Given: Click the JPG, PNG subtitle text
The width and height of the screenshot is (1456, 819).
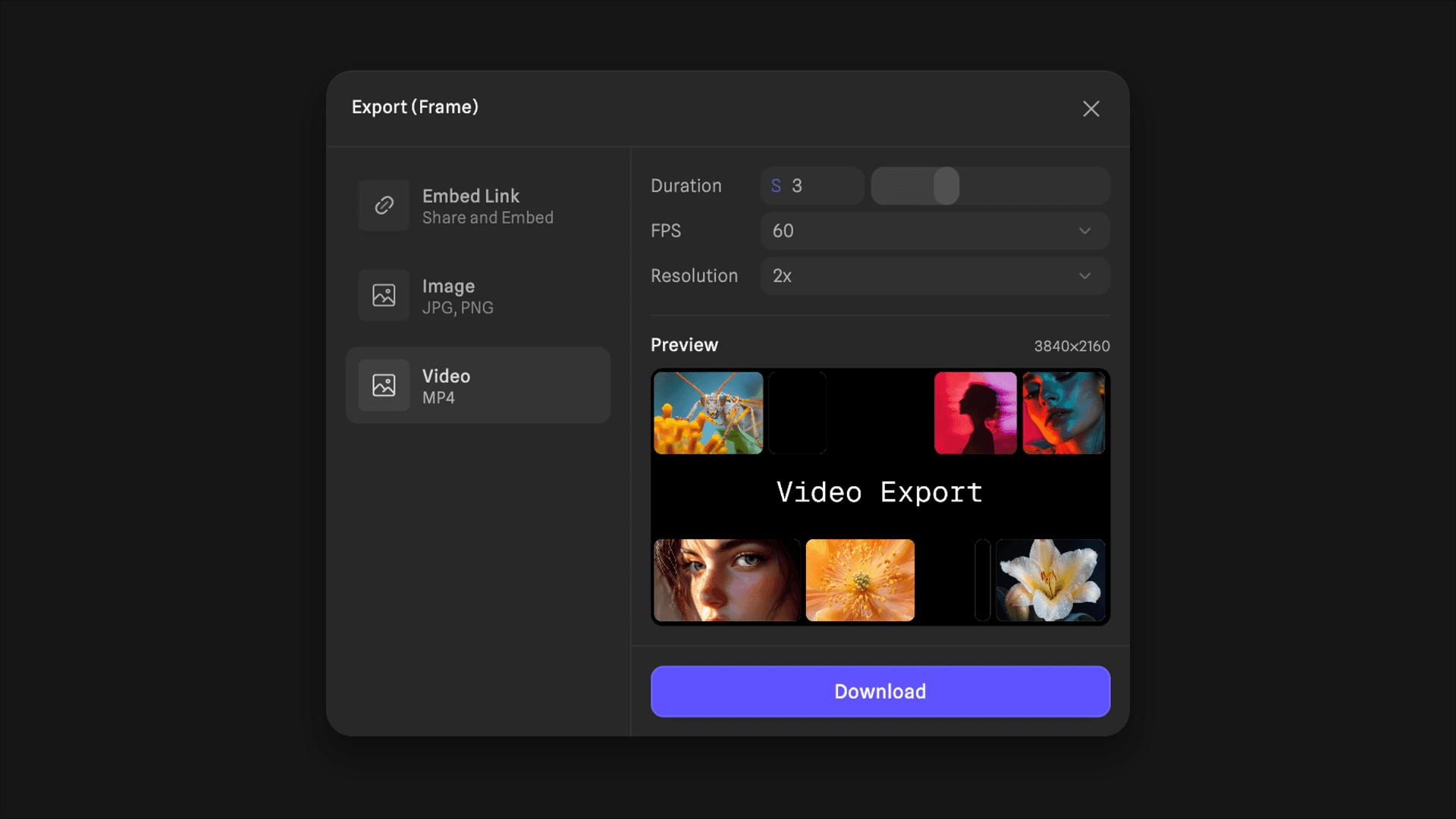Looking at the screenshot, I should (457, 308).
